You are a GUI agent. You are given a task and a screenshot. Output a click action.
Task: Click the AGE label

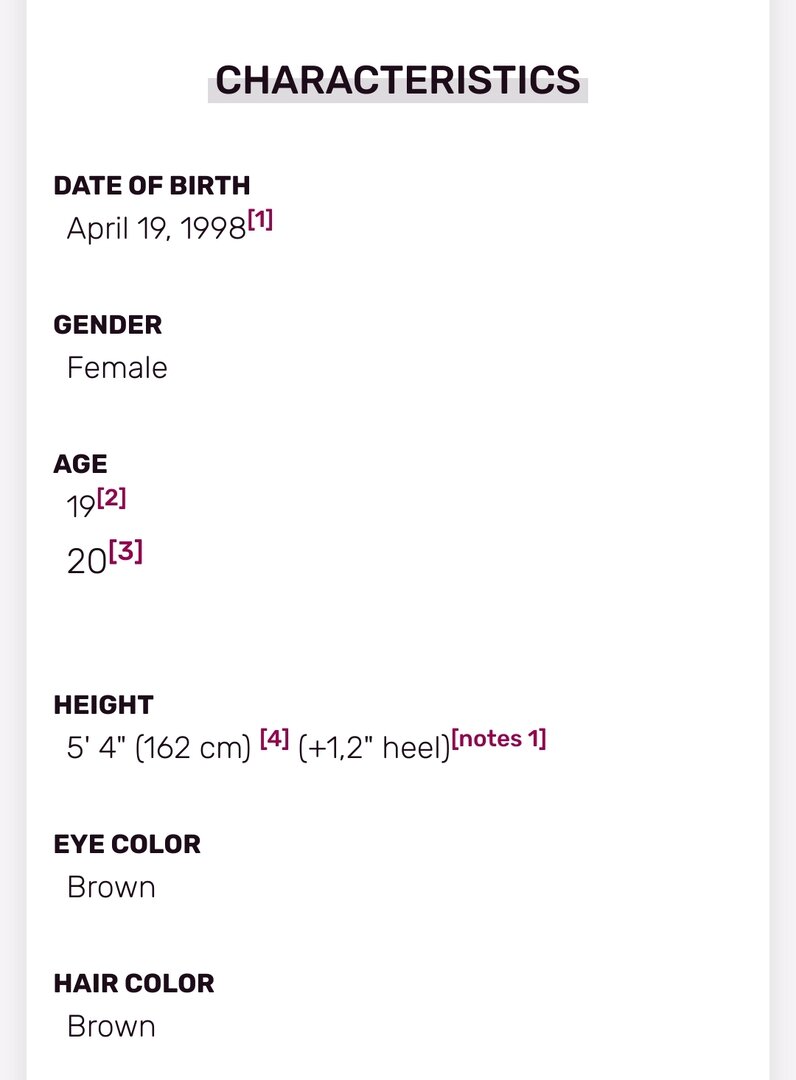(x=81, y=464)
